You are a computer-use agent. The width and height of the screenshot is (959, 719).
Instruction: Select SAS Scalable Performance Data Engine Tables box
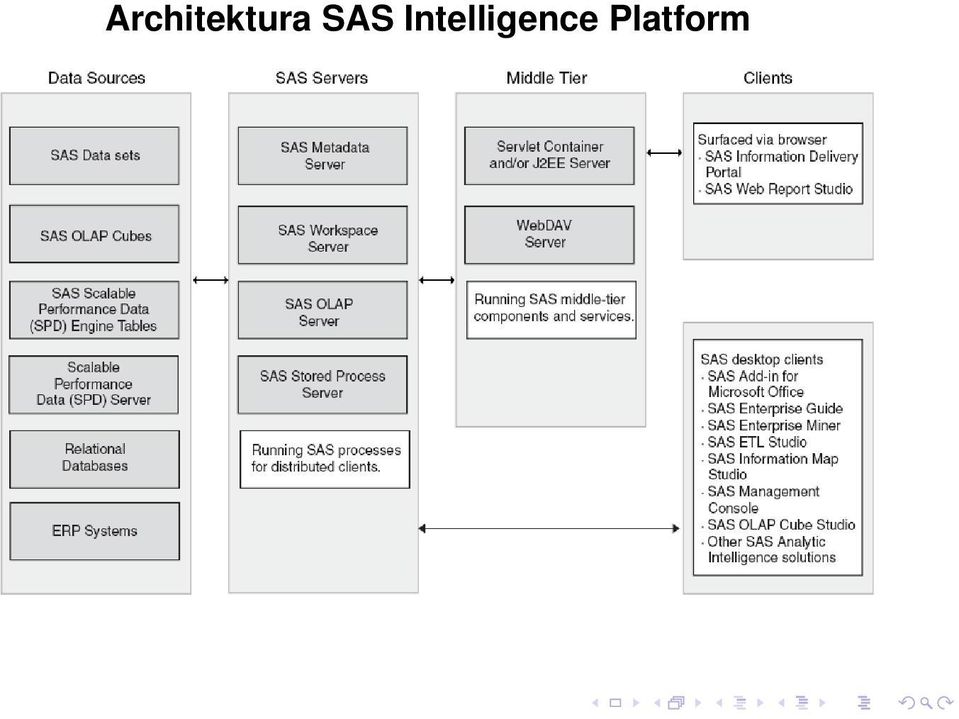tap(94, 310)
